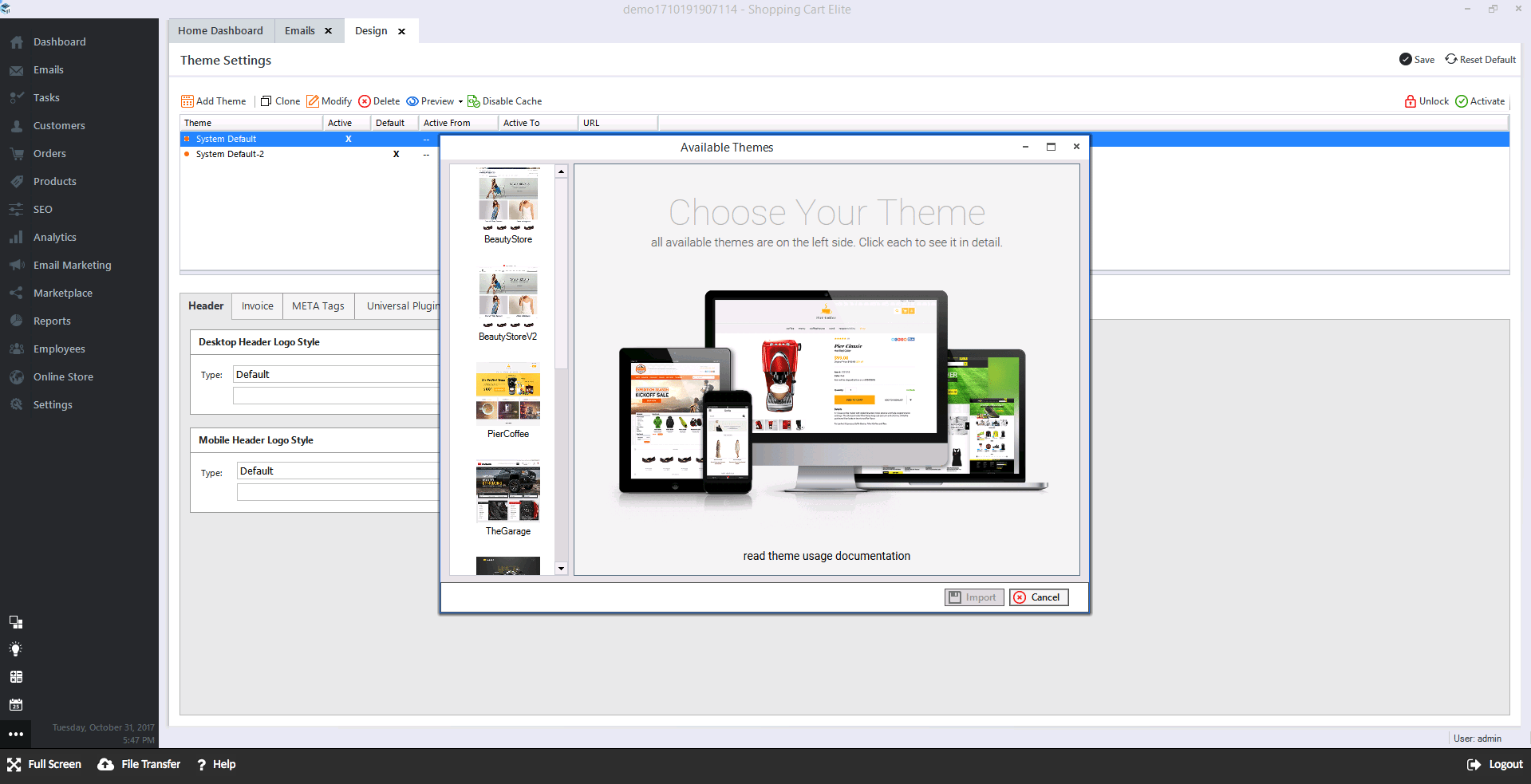Image resolution: width=1531 pixels, height=784 pixels.
Task: Open the META Tags tab
Action: click(x=318, y=306)
